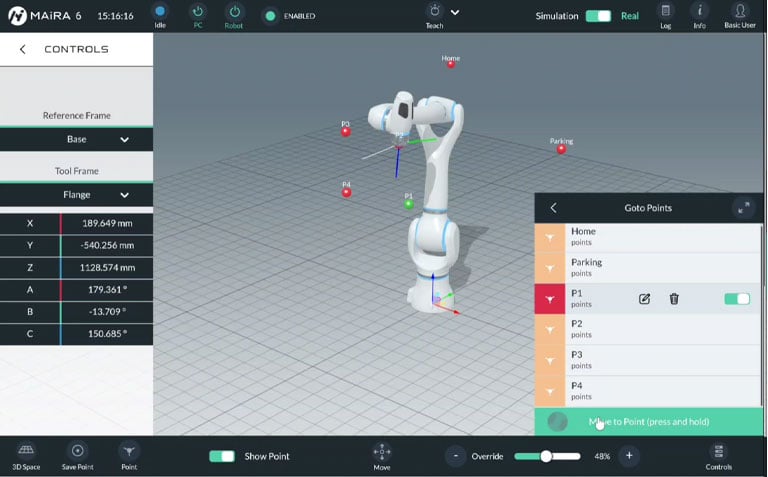
Task: Toggle the P1 point switch
Action: pyautogui.click(x=736, y=299)
